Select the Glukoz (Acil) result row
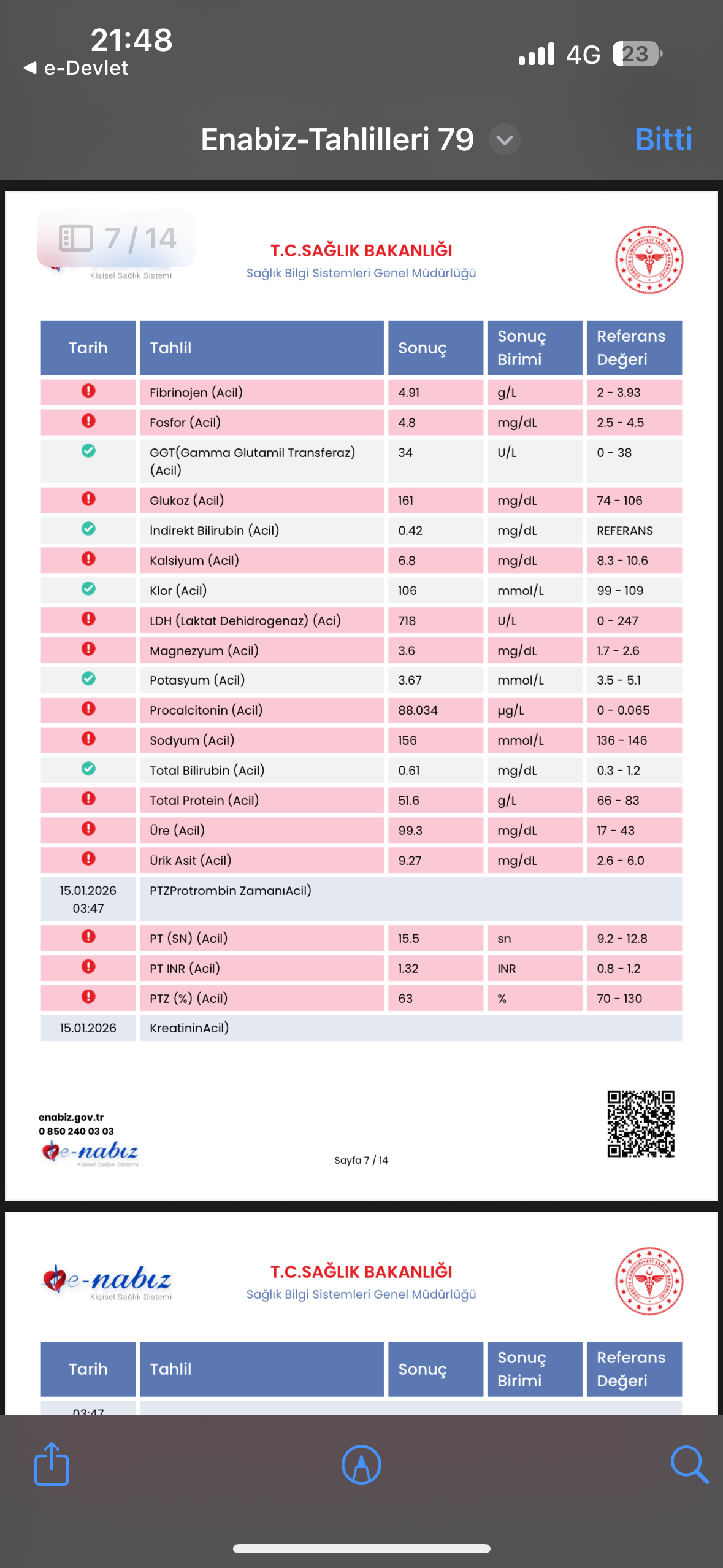This screenshot has width=723, height=1568. (x=361, y=501)
